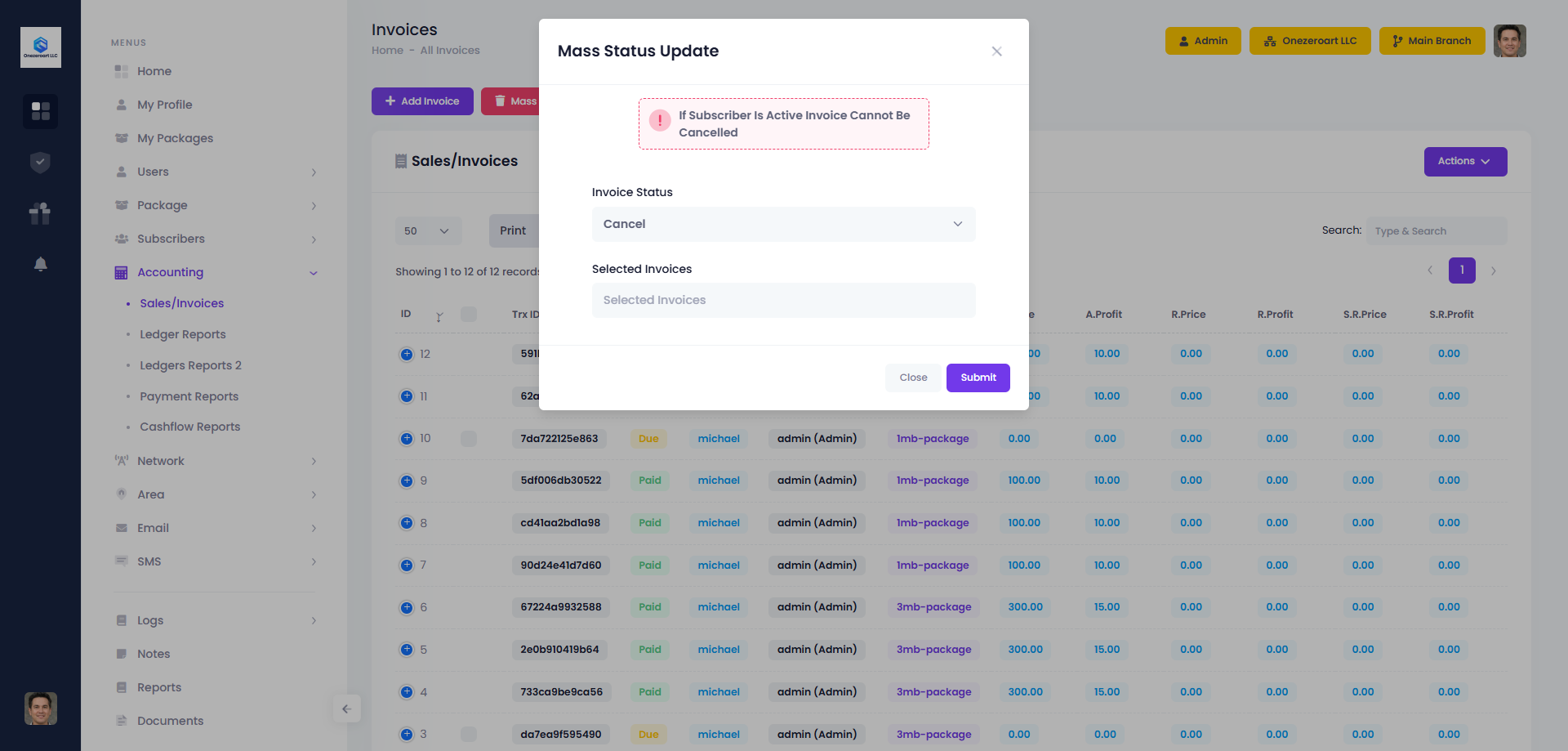Image resolution: width=1568 pixels, height=751 pixels.
Task: Open the Invoice Status dropdown showing Cancel
Action: [x=783, y=224]
